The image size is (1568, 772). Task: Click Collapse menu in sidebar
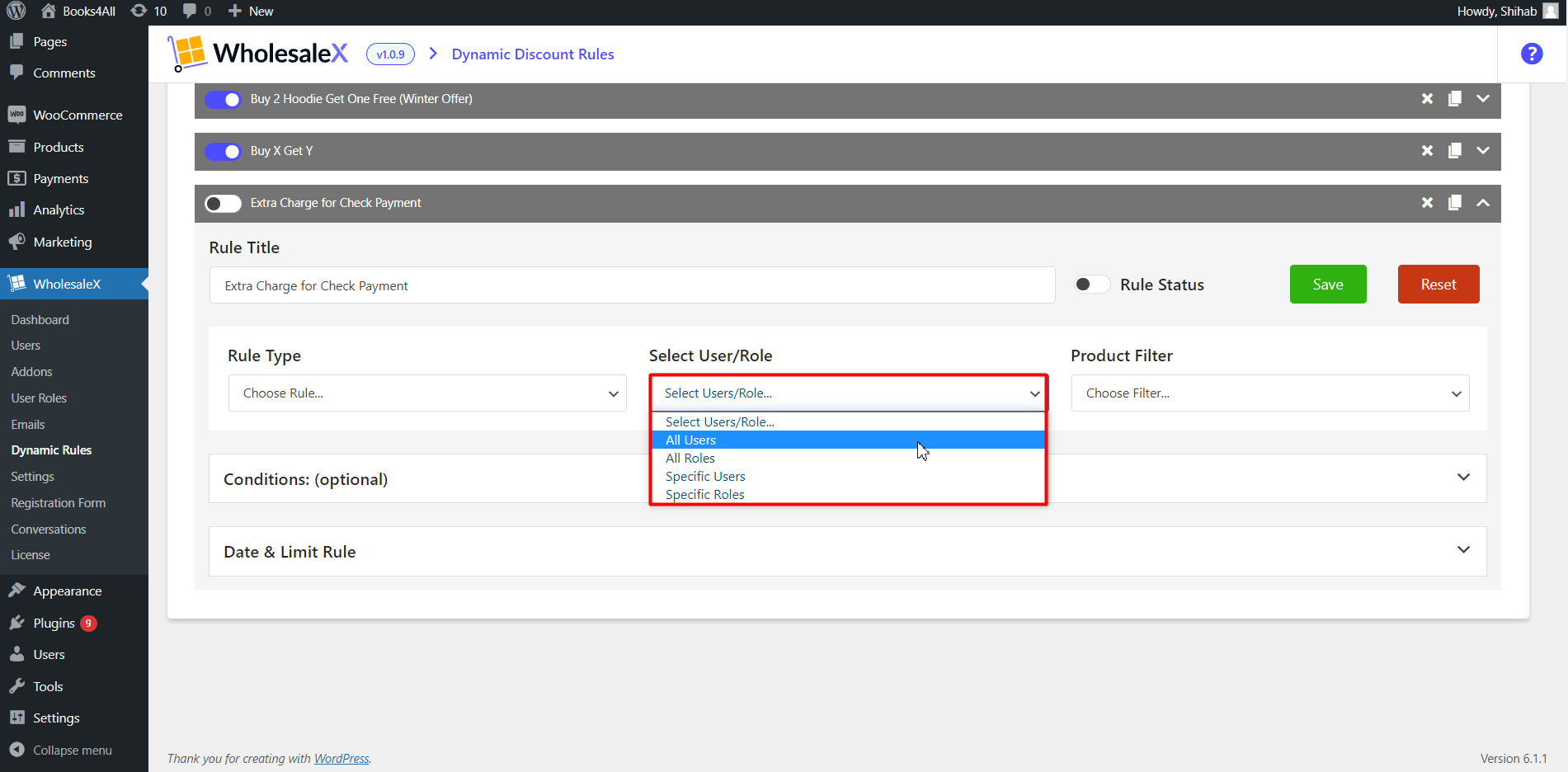click(74, 751)
